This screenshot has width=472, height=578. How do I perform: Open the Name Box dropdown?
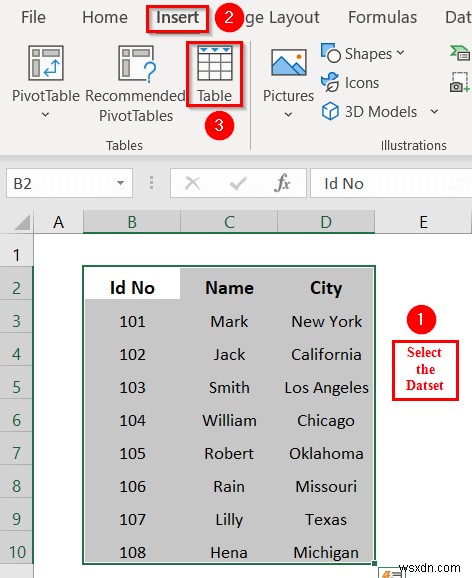pyautogui.click(x=120, y=183)
